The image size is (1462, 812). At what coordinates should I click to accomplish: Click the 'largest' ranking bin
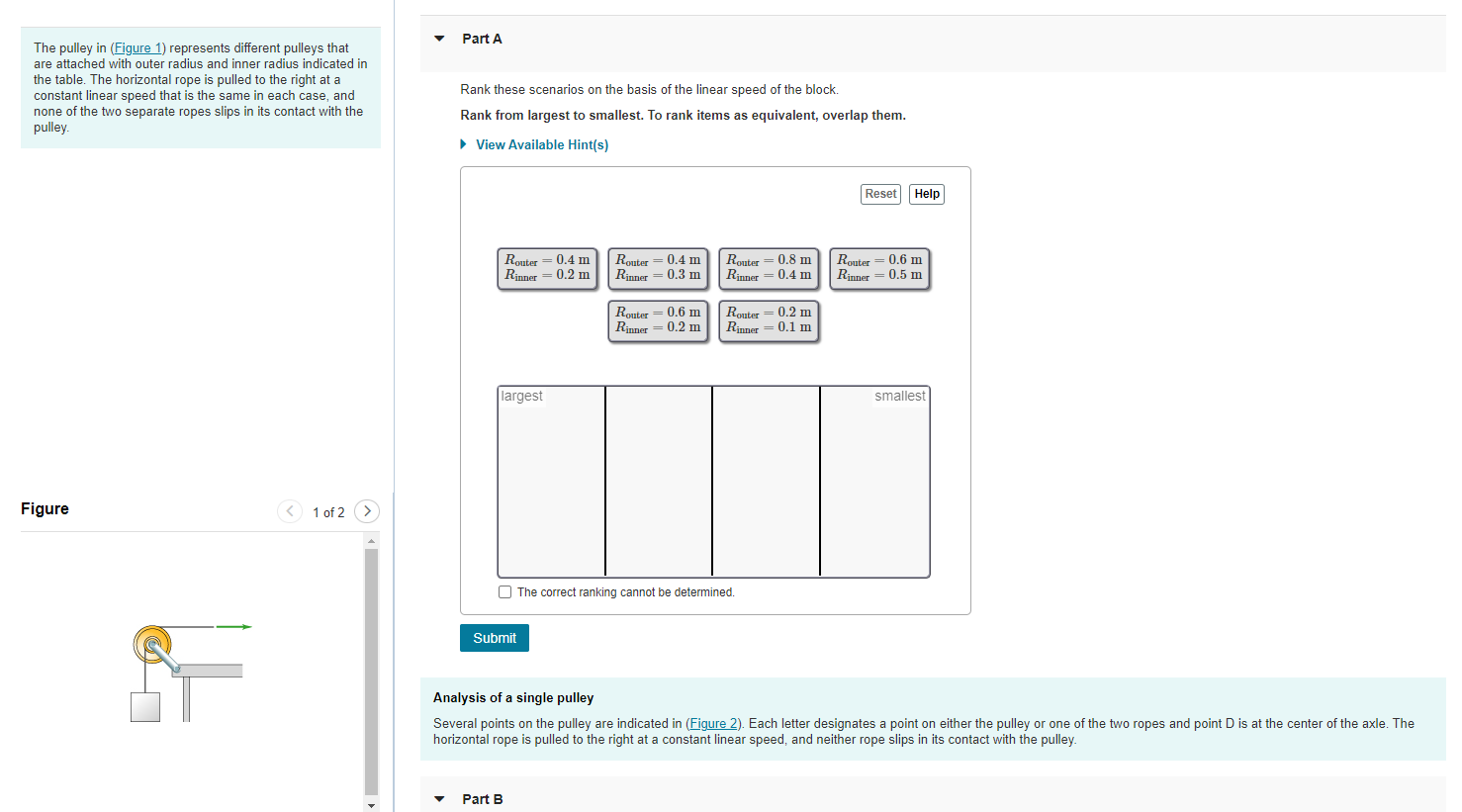point(552,482)
